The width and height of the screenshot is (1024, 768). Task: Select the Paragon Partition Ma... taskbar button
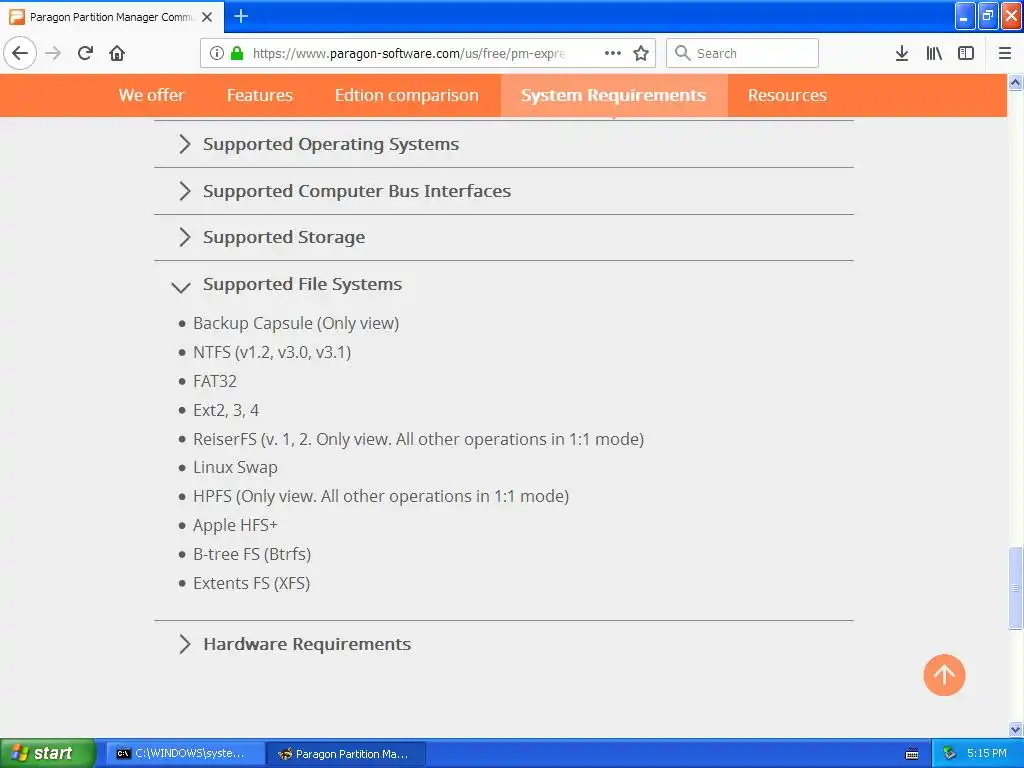coord(347,754)
